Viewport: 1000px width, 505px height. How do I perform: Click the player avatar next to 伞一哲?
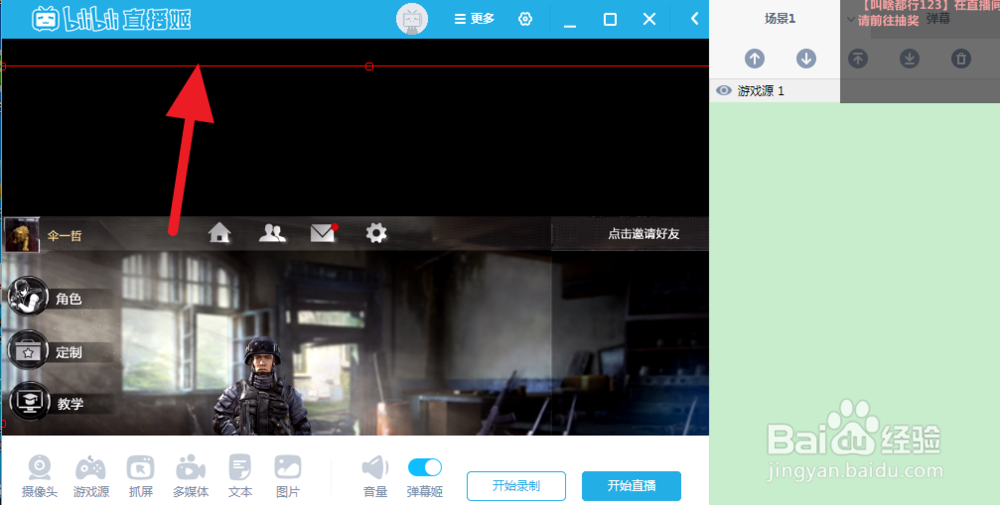[x=22, y=235]
